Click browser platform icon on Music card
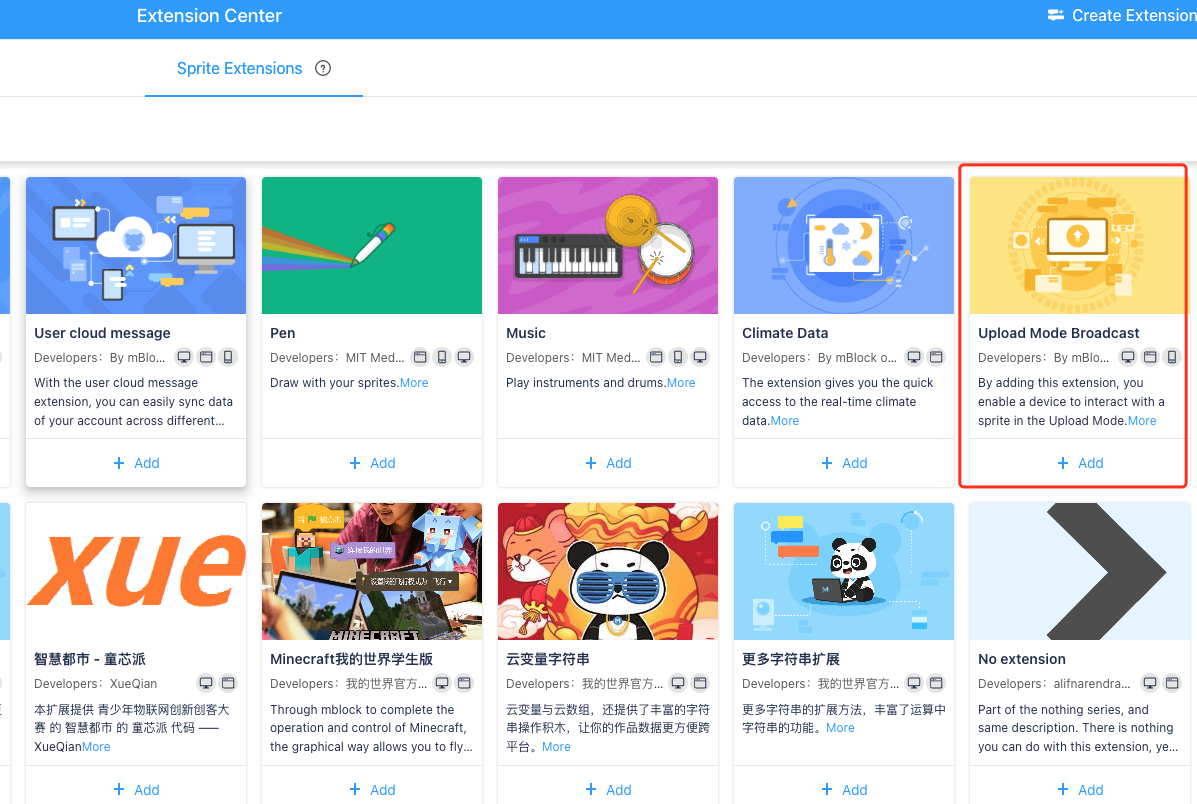The height and width of the screenshot is (804, 1197). (656, 357)
